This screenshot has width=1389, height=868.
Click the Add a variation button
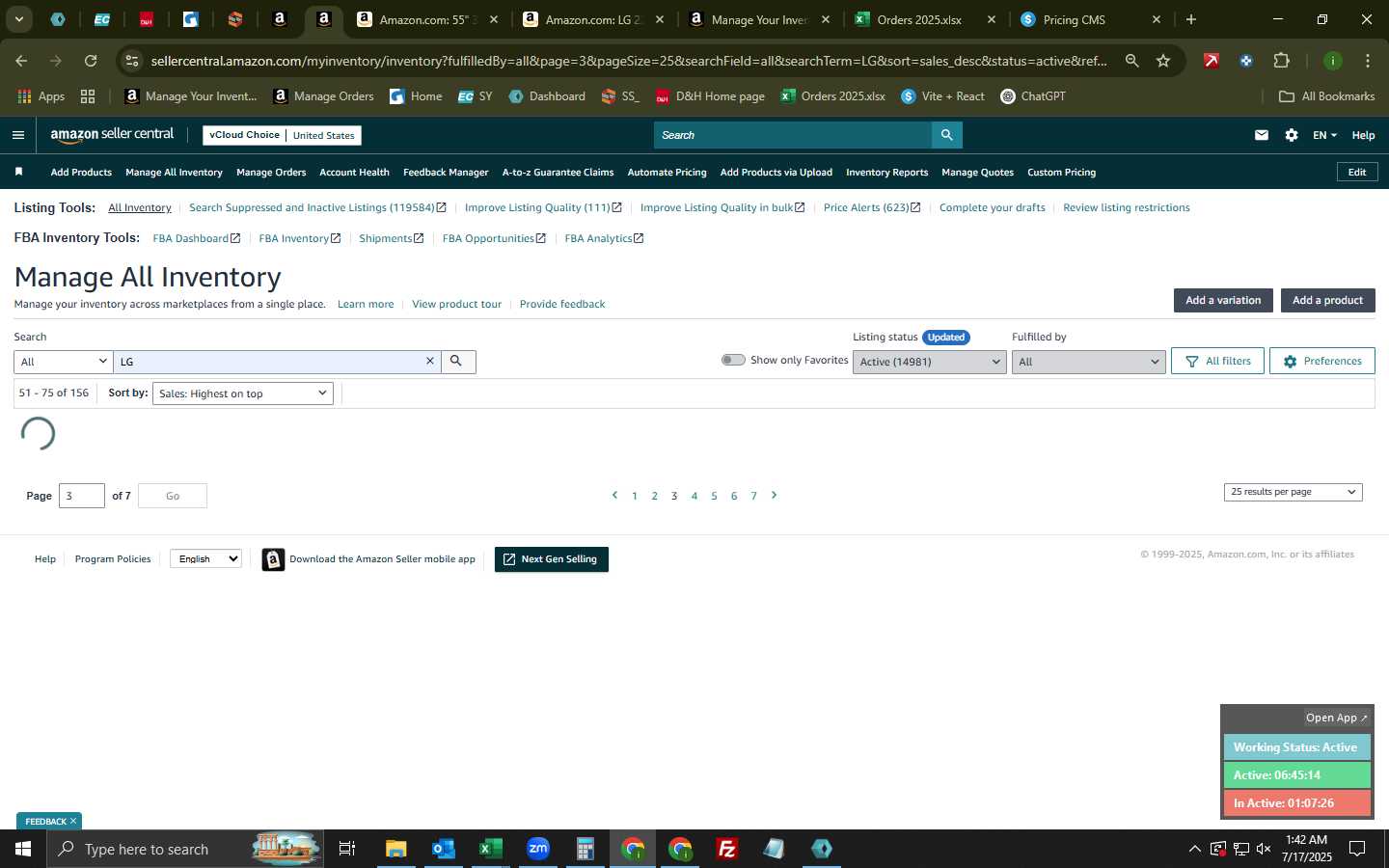tap(1223, 300)
